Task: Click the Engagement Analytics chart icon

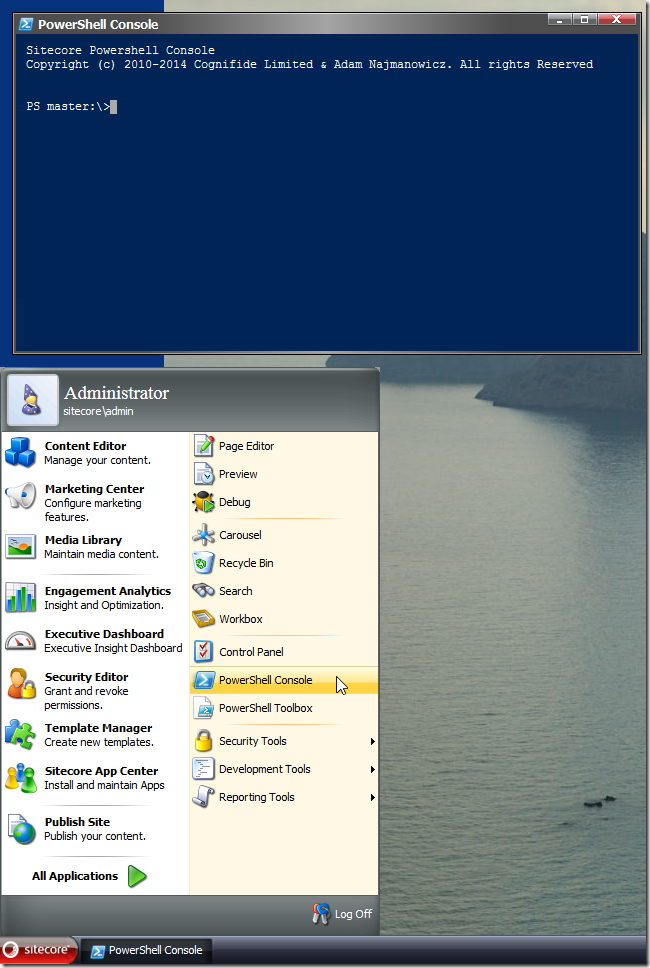Action: click(20, 598)
